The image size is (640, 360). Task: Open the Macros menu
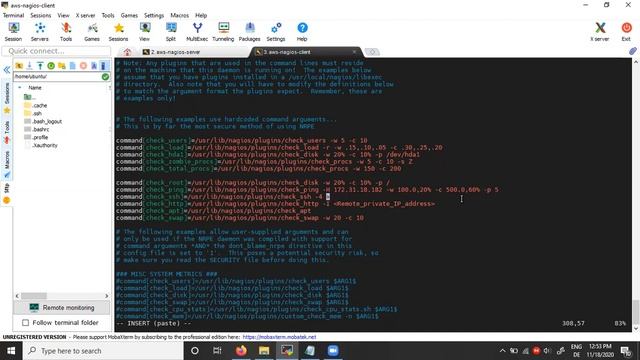click(x=180, y=15)
